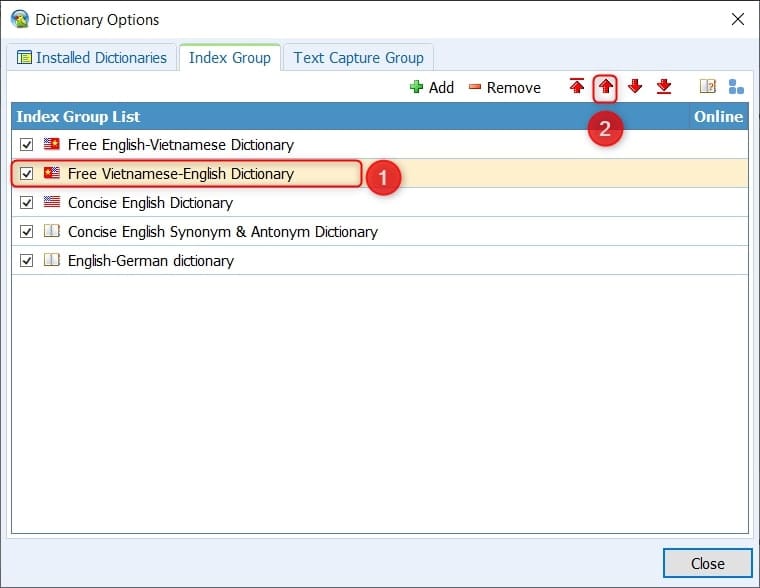Open the Text Capture Group tab
This screenshot has width=760, height=588.
click(358, 58)
